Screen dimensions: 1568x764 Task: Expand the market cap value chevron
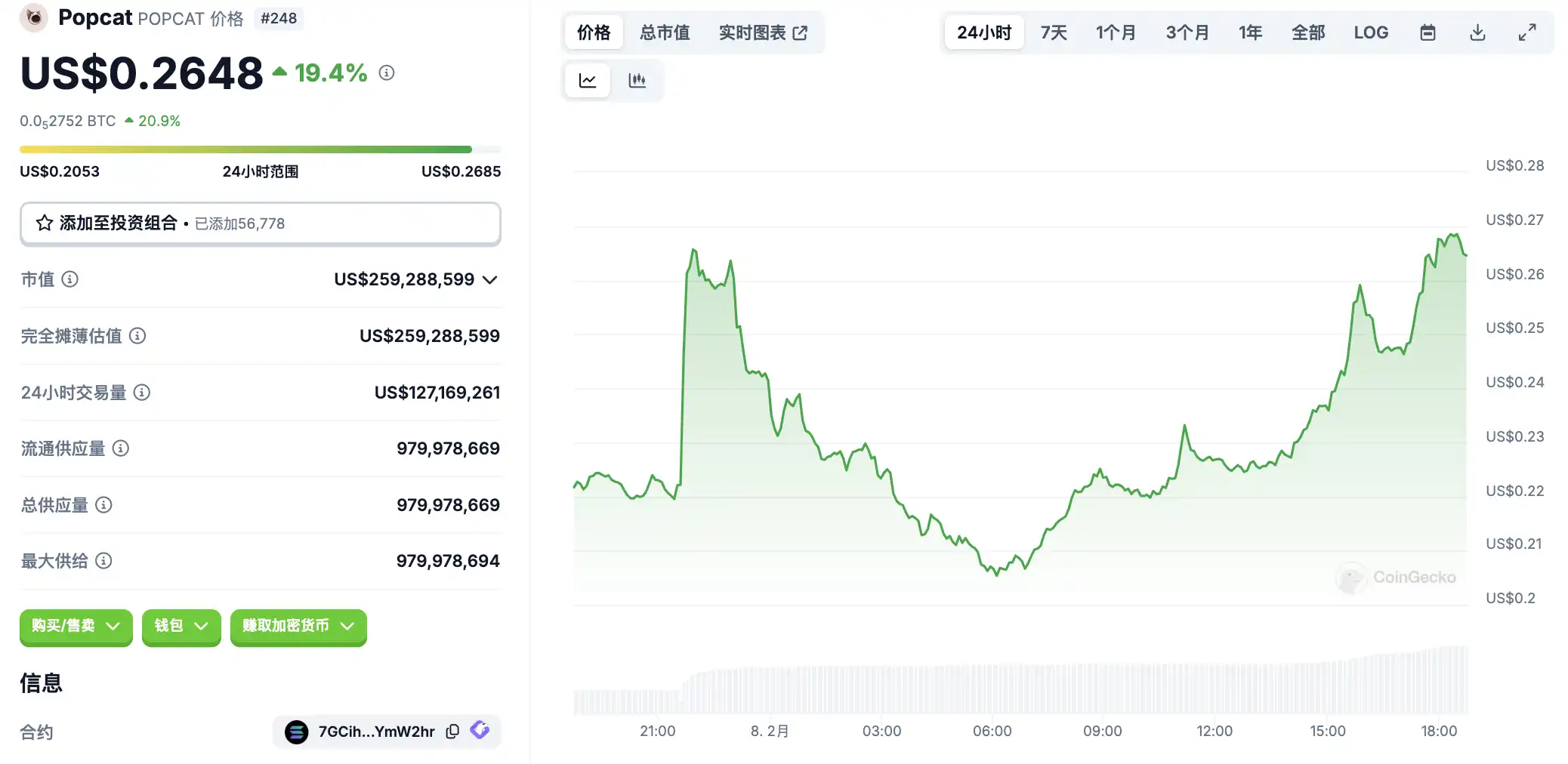[x=490, y=280]
